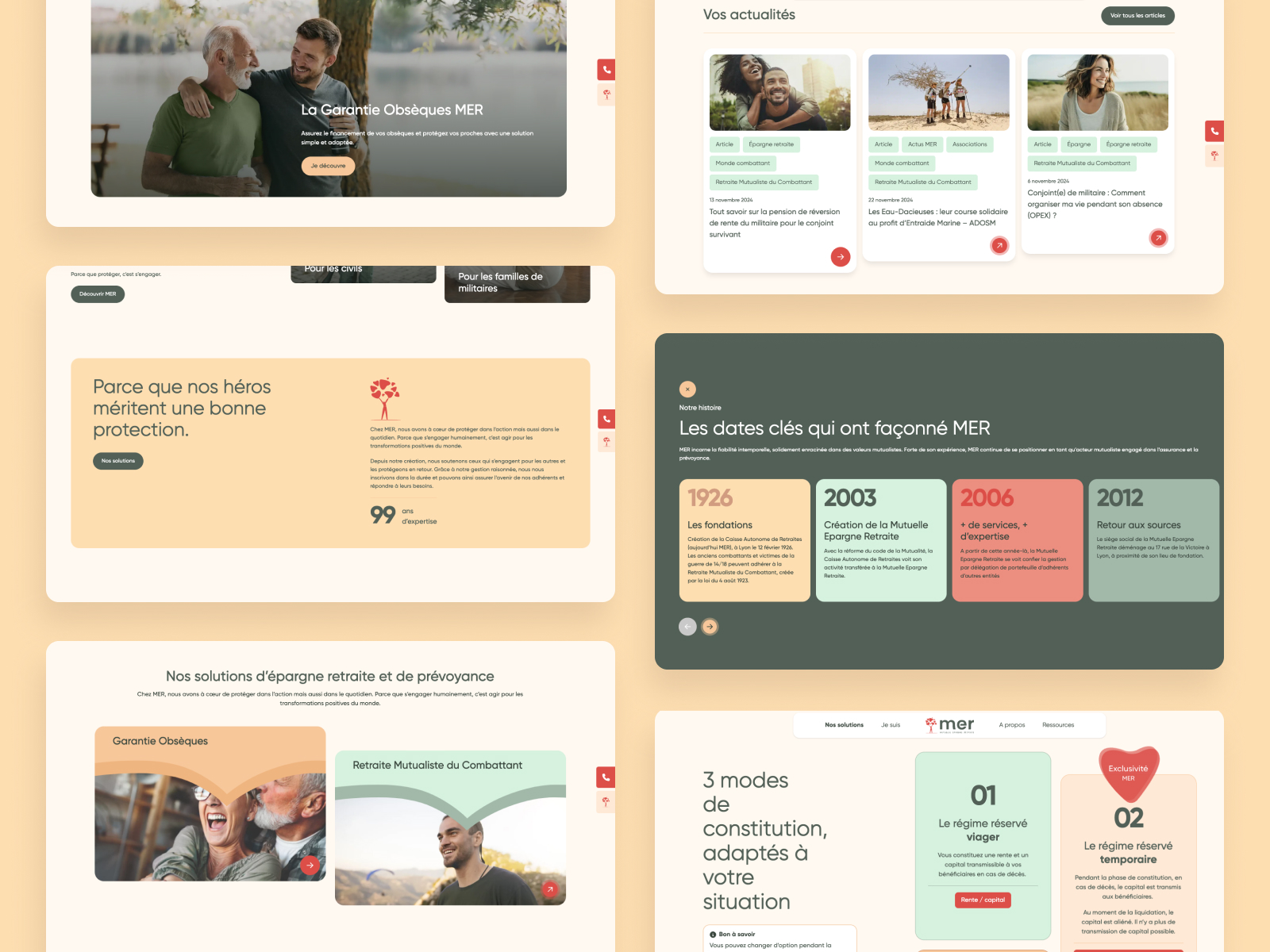Open the Conjoint(e) de militaire article via its arrow icon
Viewport: 1270px width, 952px height.
[x=1158, y=237]
